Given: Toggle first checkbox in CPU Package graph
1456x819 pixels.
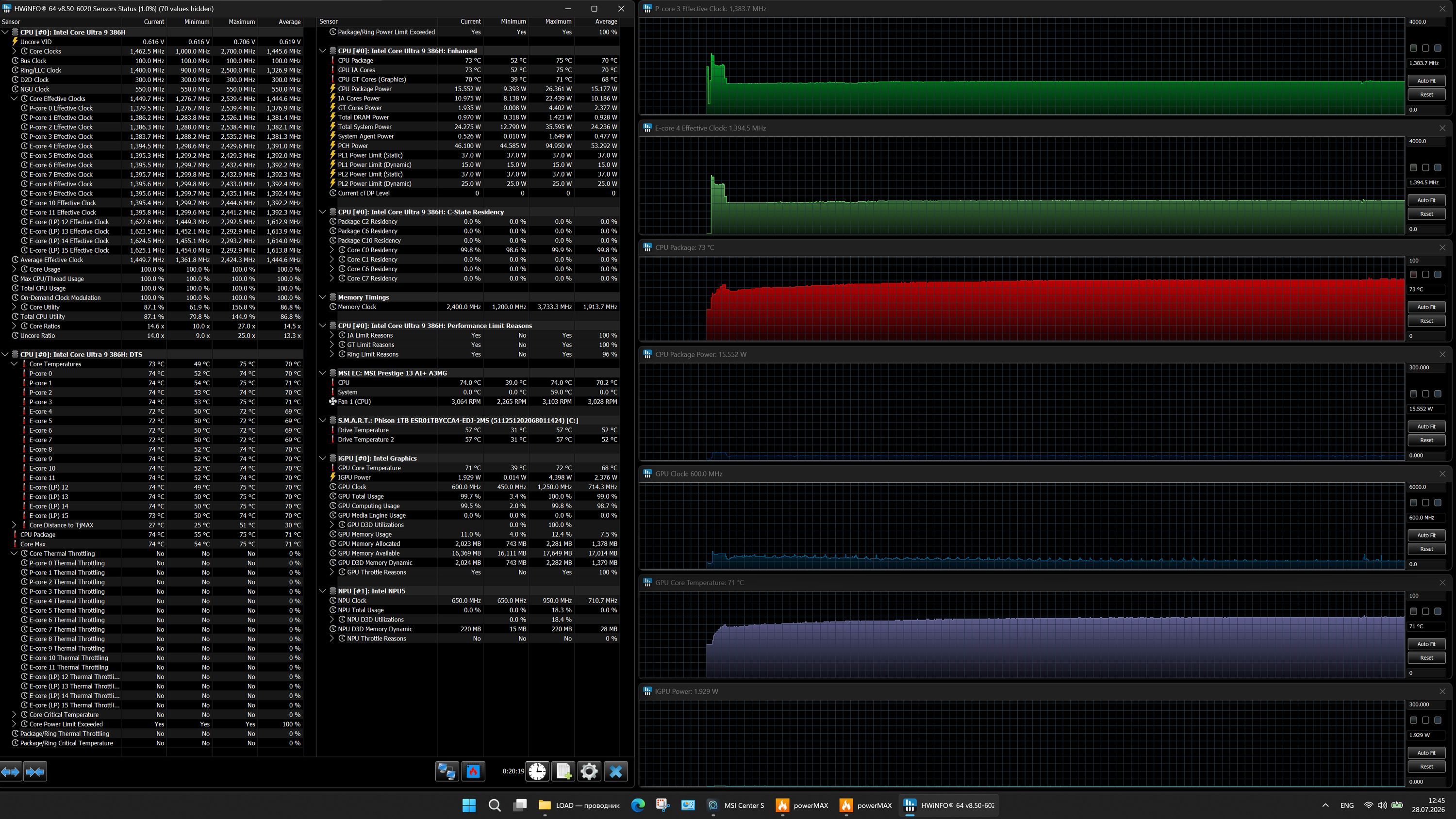Looking at the screenshot, I should point(1413,275).
